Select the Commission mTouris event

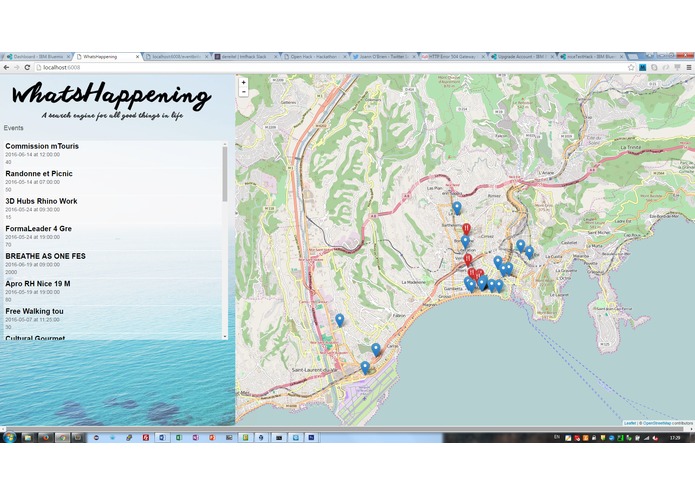(113, 153)
